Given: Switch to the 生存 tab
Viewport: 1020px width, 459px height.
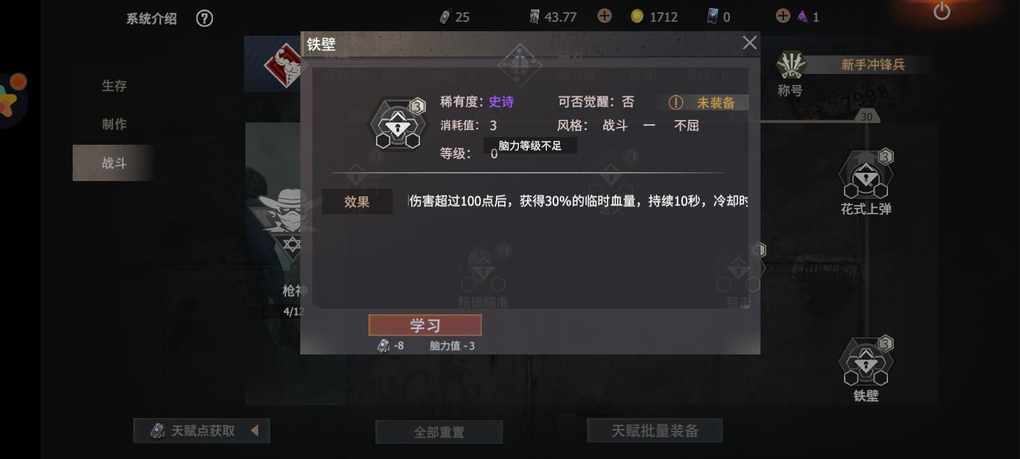Looking at the screenshot, I should (114, 86).
